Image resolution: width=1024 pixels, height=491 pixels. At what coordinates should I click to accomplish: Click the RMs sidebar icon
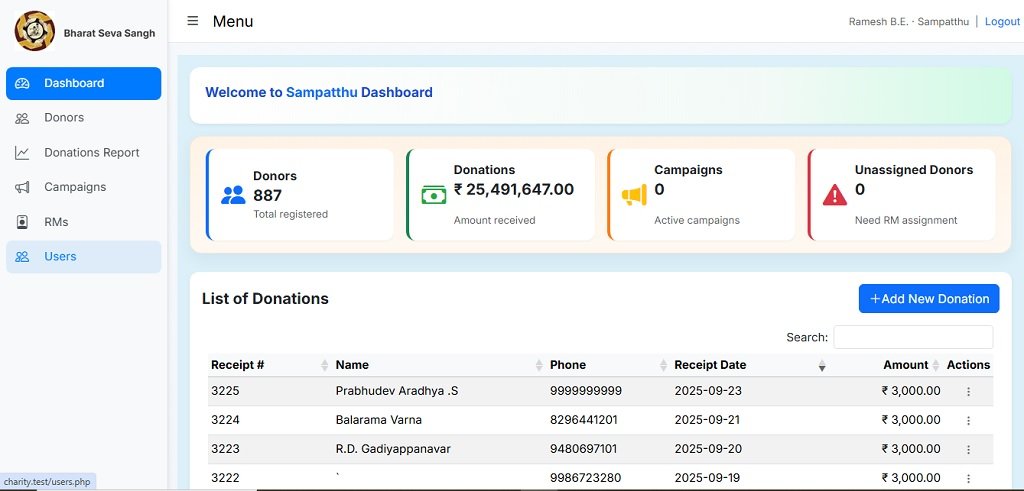22,222
